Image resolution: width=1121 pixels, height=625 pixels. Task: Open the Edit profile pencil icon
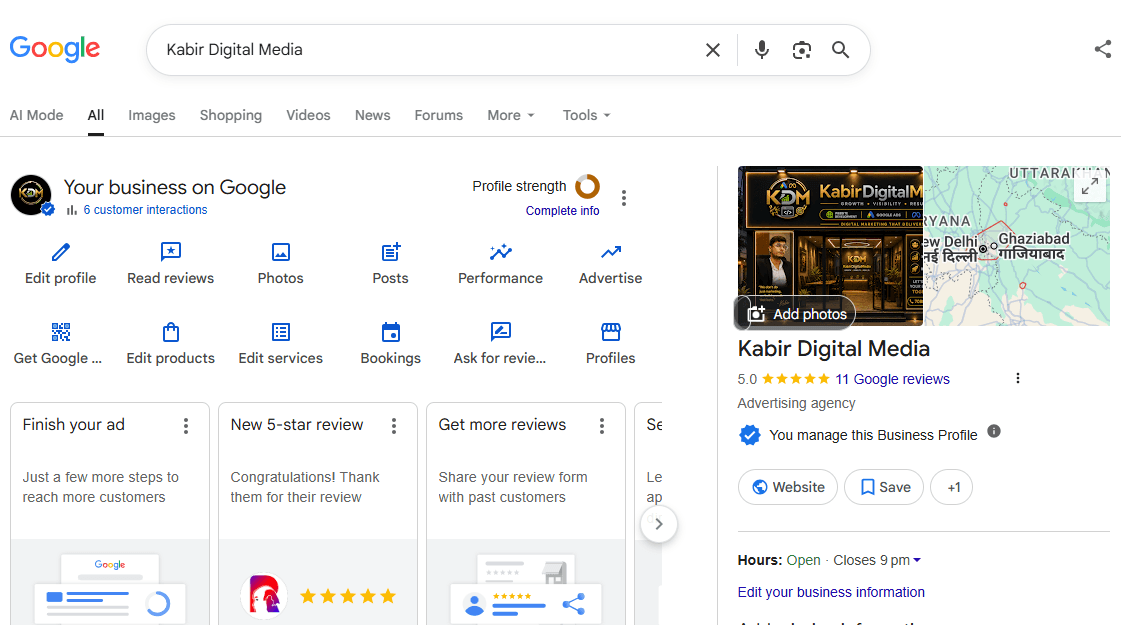pos(61,252)
